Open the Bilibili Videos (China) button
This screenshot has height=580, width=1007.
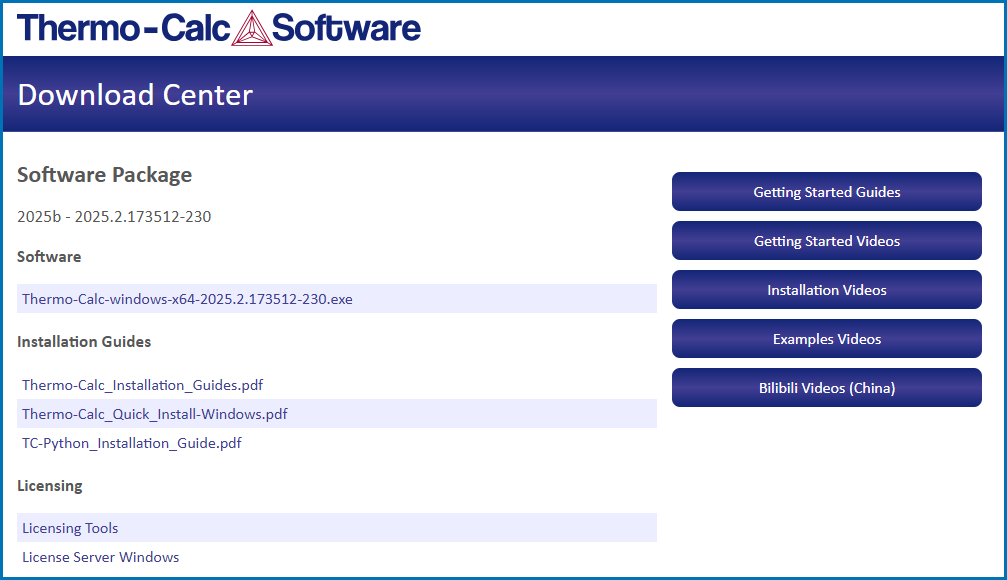pos(827,388)
